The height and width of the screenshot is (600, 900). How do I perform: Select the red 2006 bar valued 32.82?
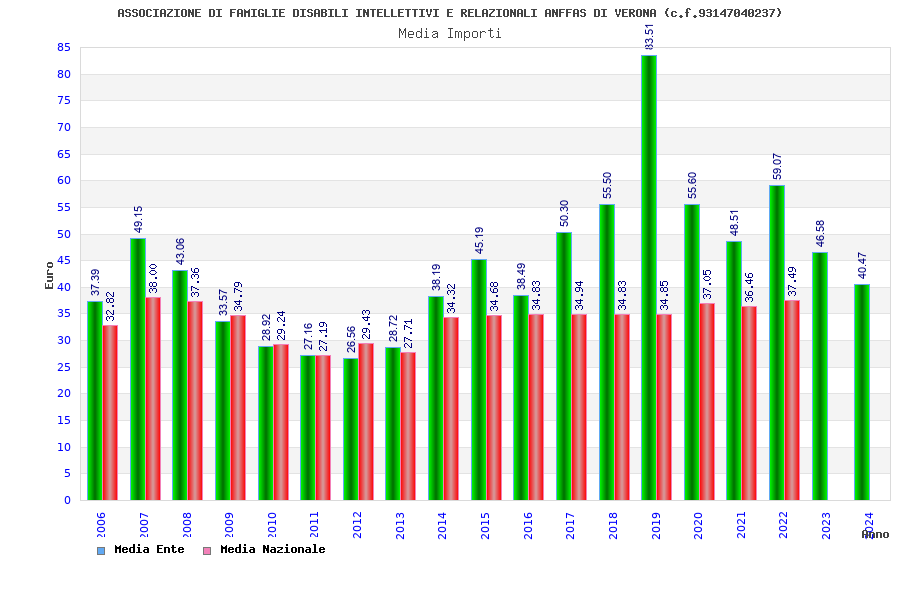(x=110, y=413)
